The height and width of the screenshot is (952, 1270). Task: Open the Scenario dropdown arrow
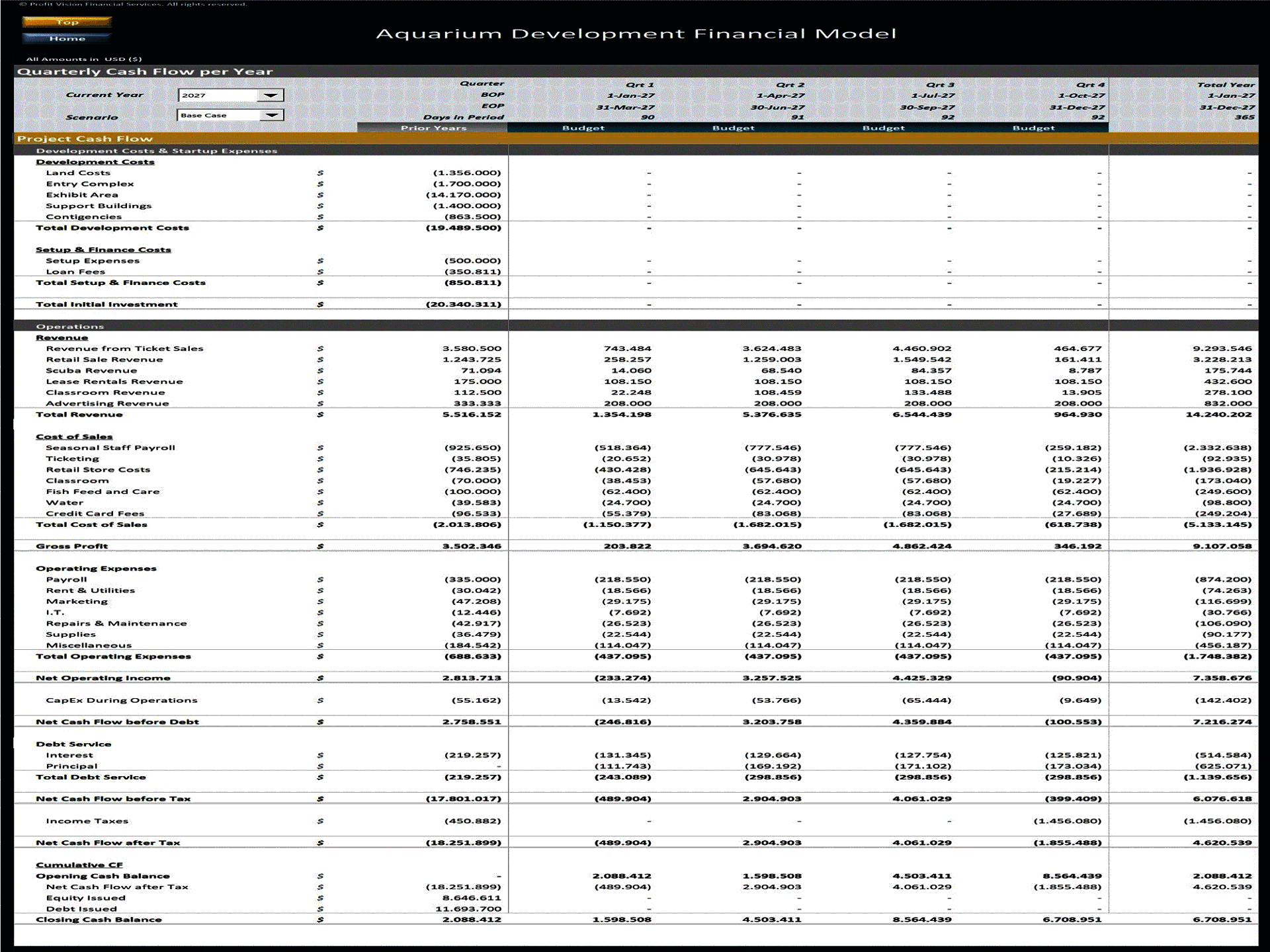[x=271, y=115]
